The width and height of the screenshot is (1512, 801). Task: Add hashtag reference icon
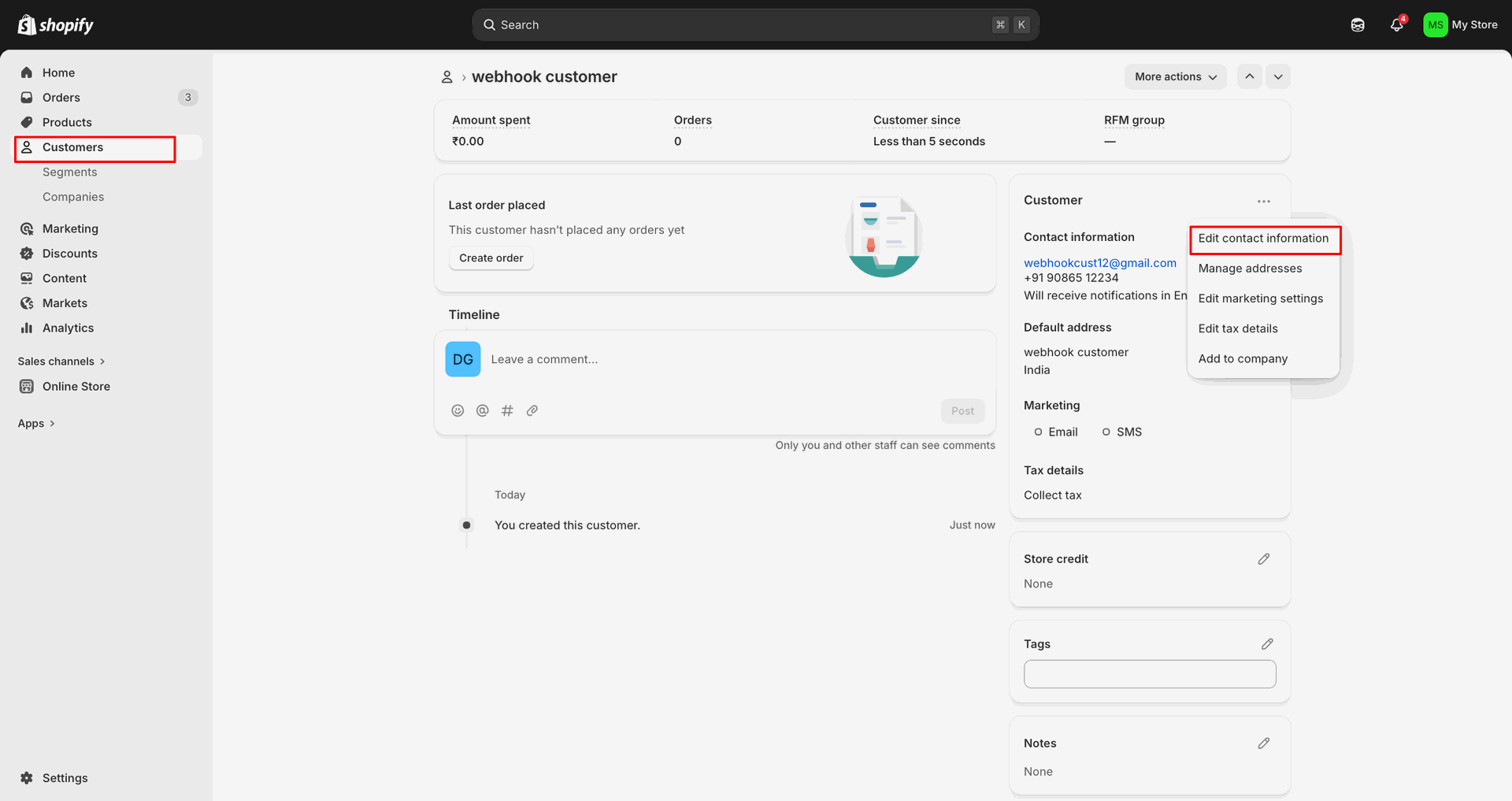[x=508, y=410]
